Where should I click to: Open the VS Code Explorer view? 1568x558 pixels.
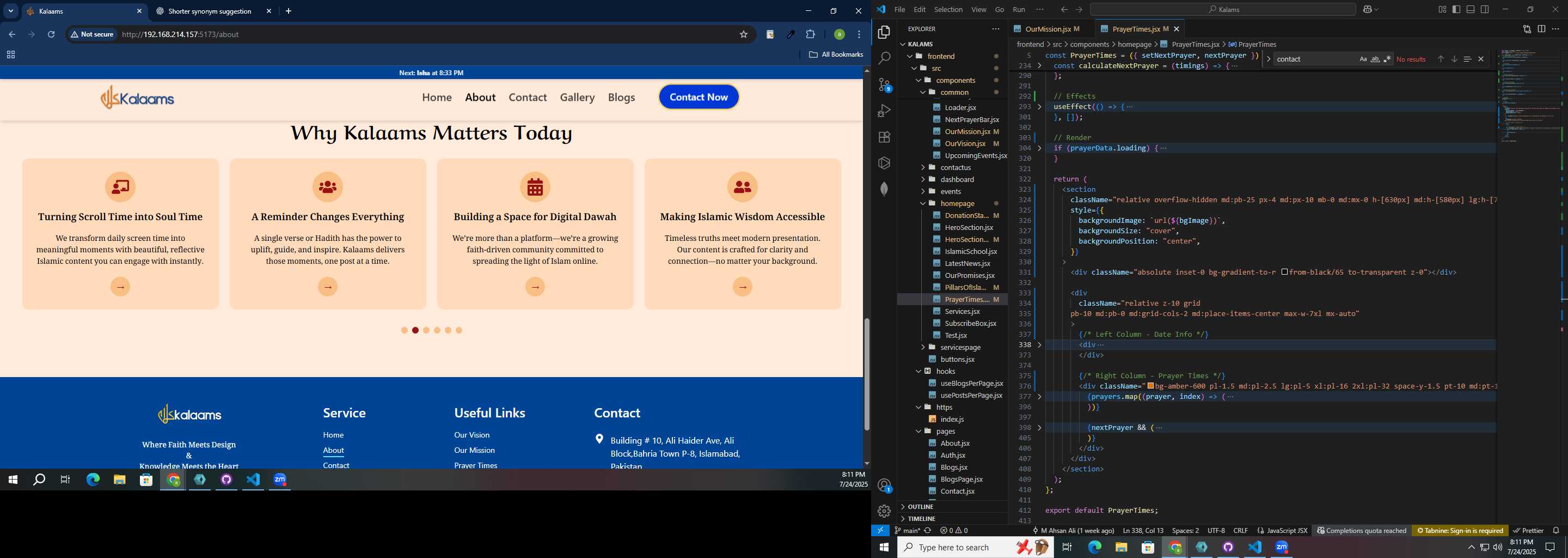[x=884, y=32]
